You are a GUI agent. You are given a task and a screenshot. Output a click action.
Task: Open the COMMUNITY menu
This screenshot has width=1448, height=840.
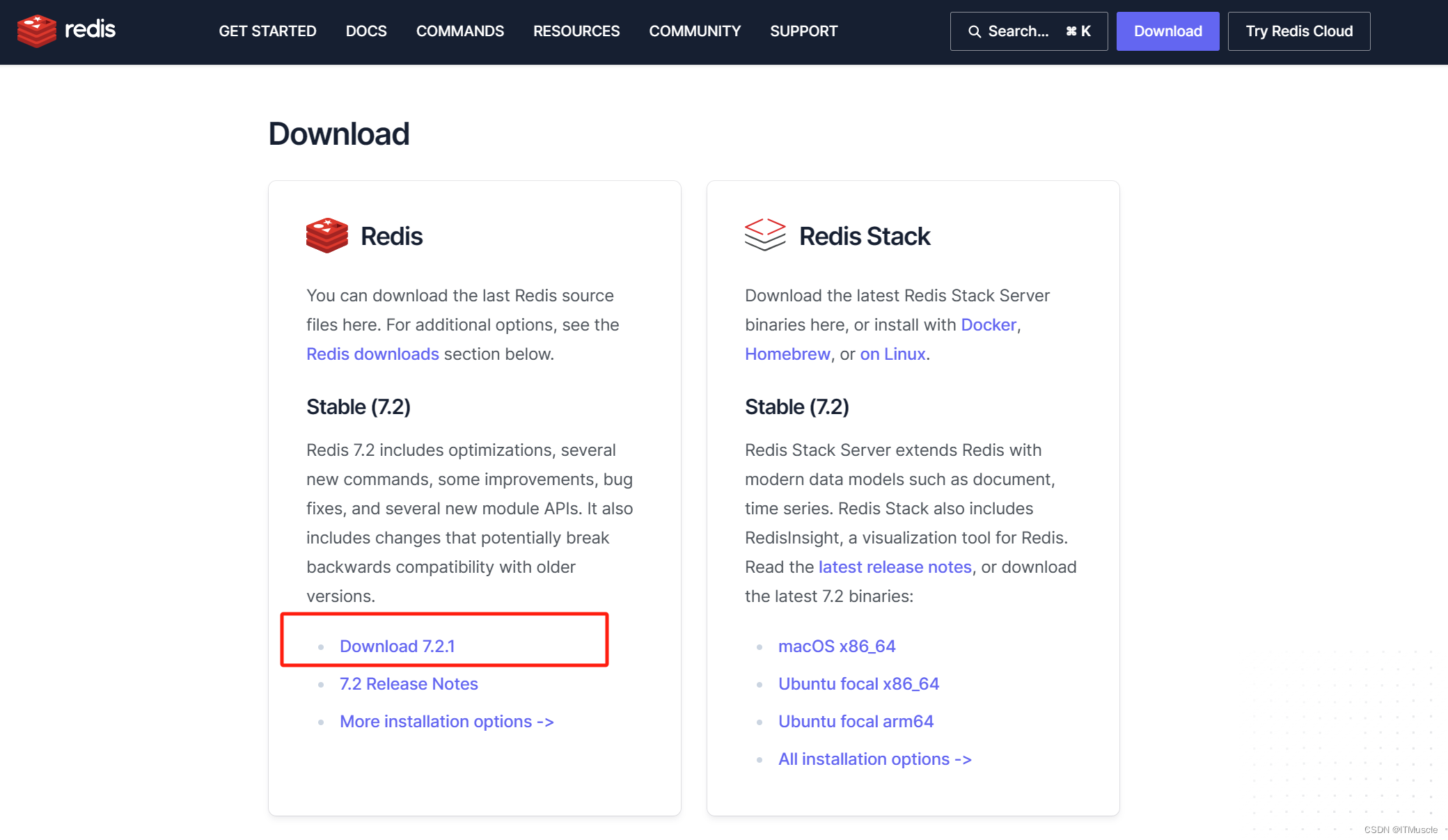tap(695, 31)
